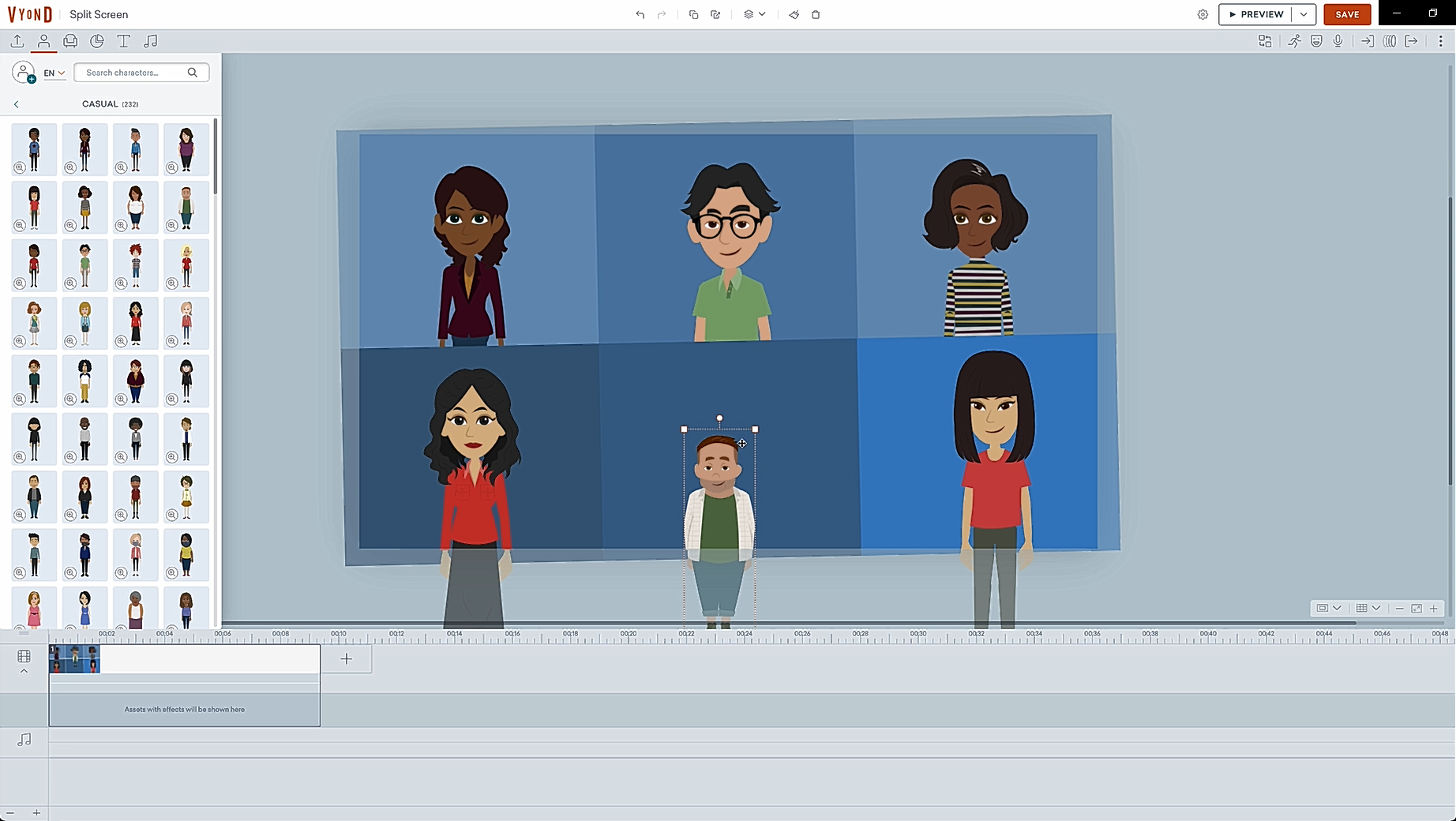Open the character Expression mask icon

coord(1316,41)
